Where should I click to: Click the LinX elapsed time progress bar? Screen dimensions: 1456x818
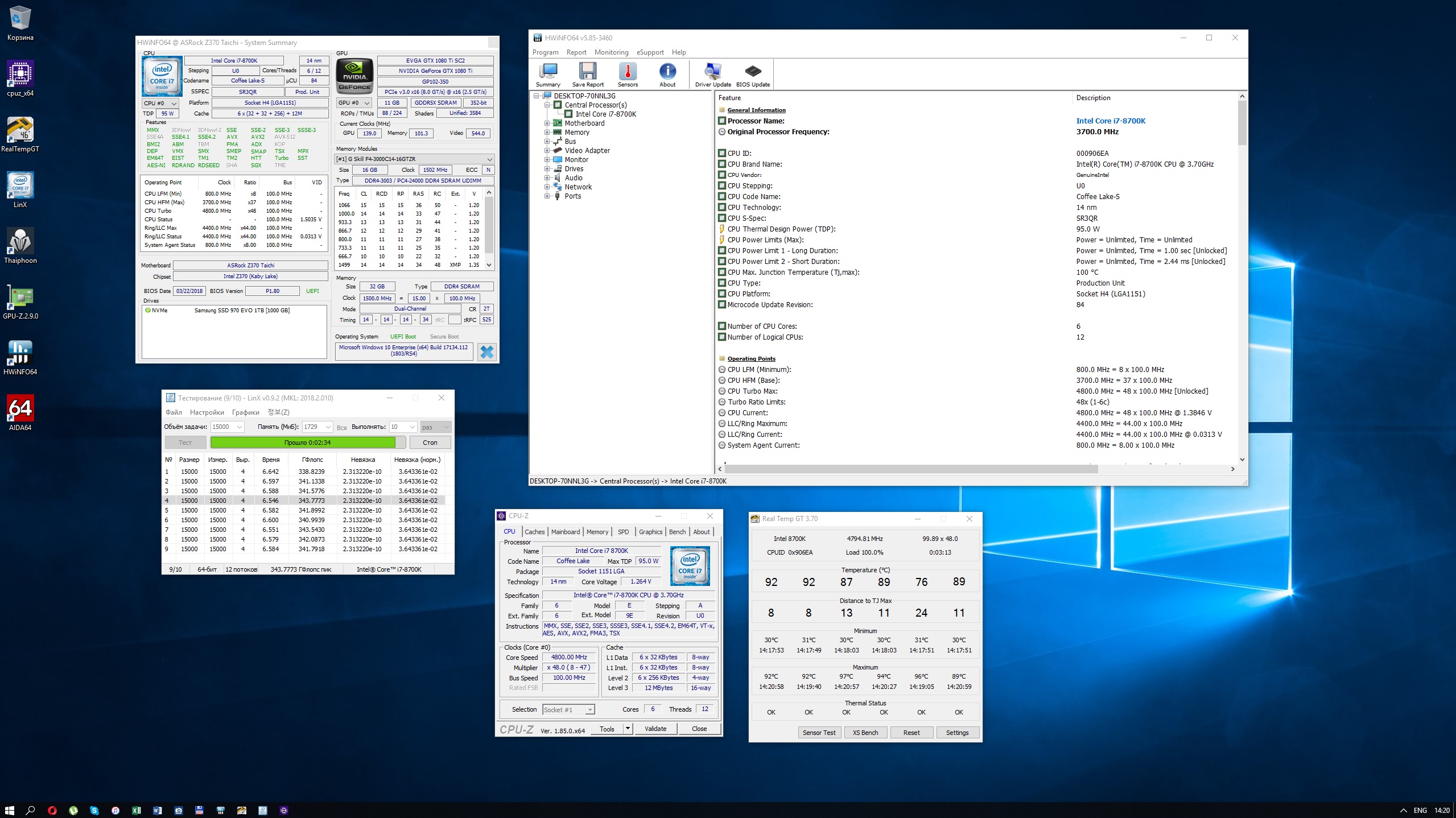click(307, 443)
